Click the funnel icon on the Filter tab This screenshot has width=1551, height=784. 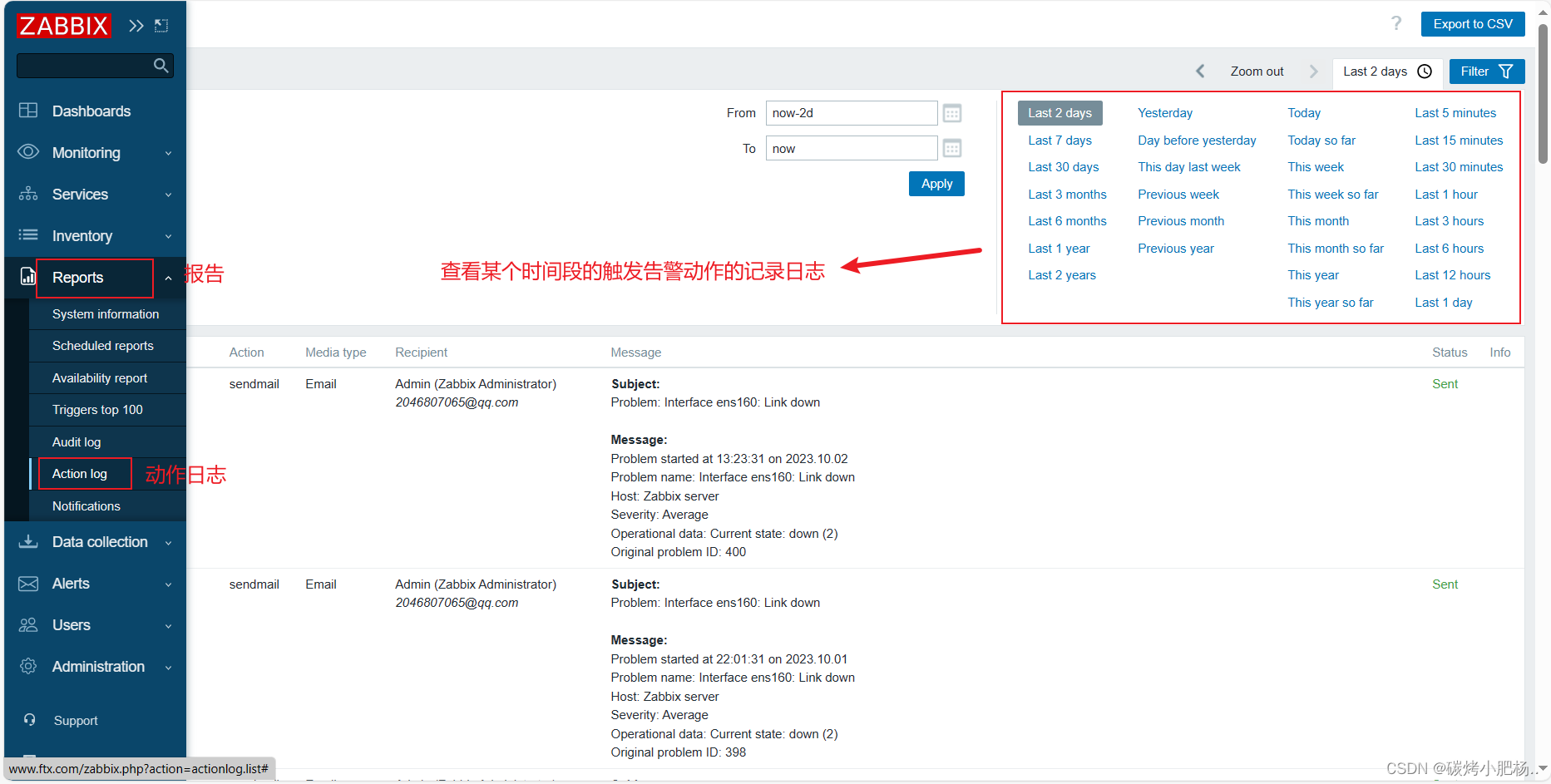(1505, 71)
